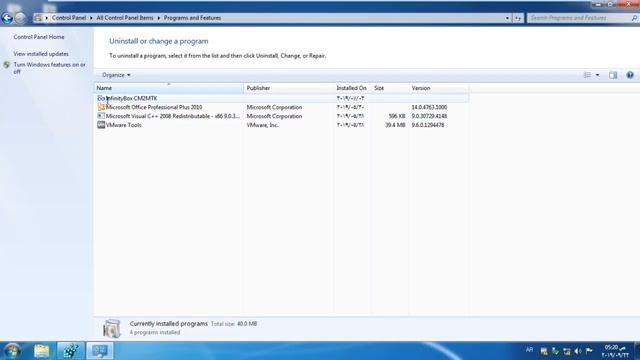Click the Control Panel taskbar button
The height and width of the screenshot is (360, 640).
(100, 351)
